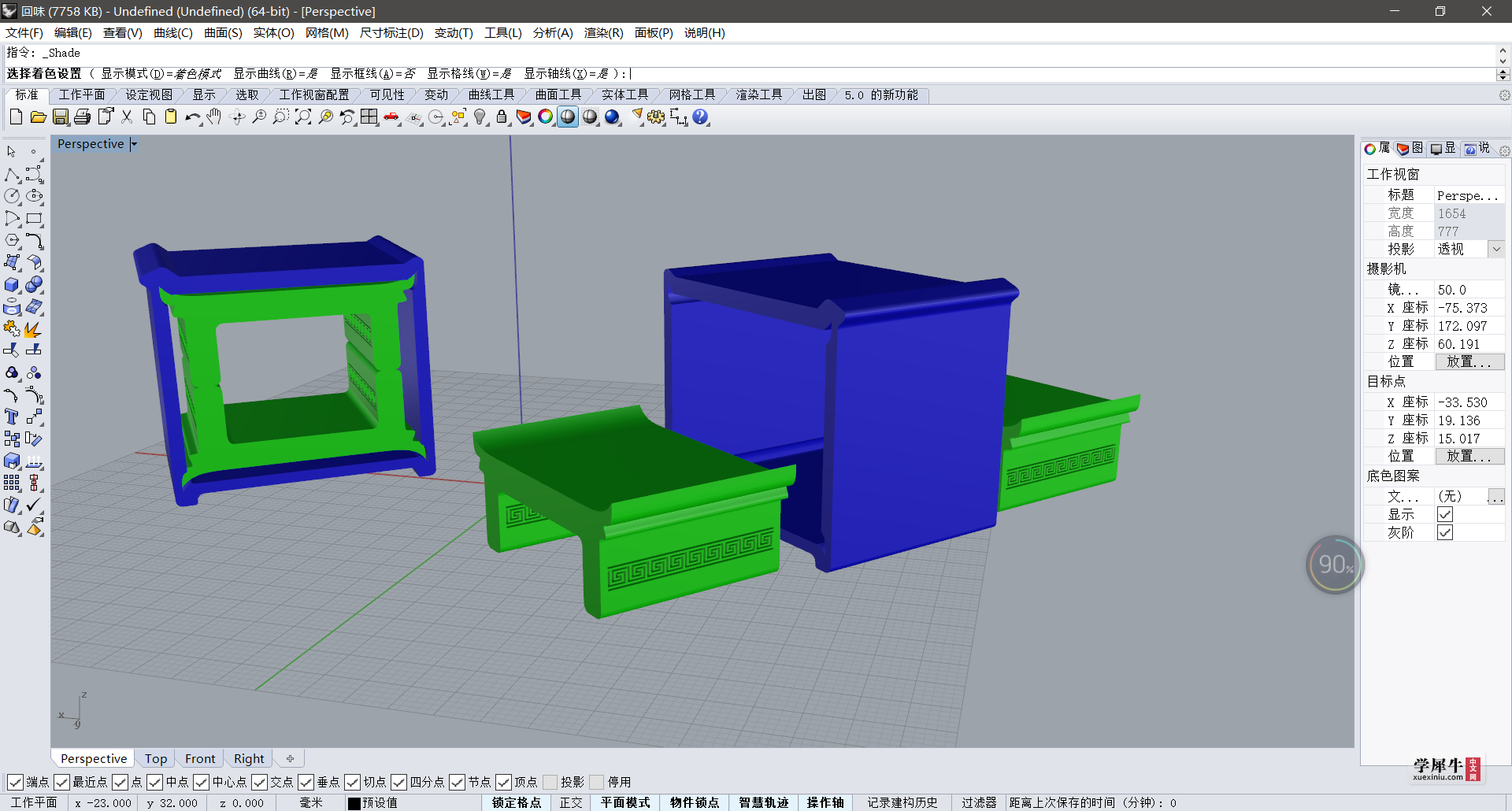Select the Pan hand tool
Image resolution: width=1512 pixels, height=811 pixels.
pos(215,117)
